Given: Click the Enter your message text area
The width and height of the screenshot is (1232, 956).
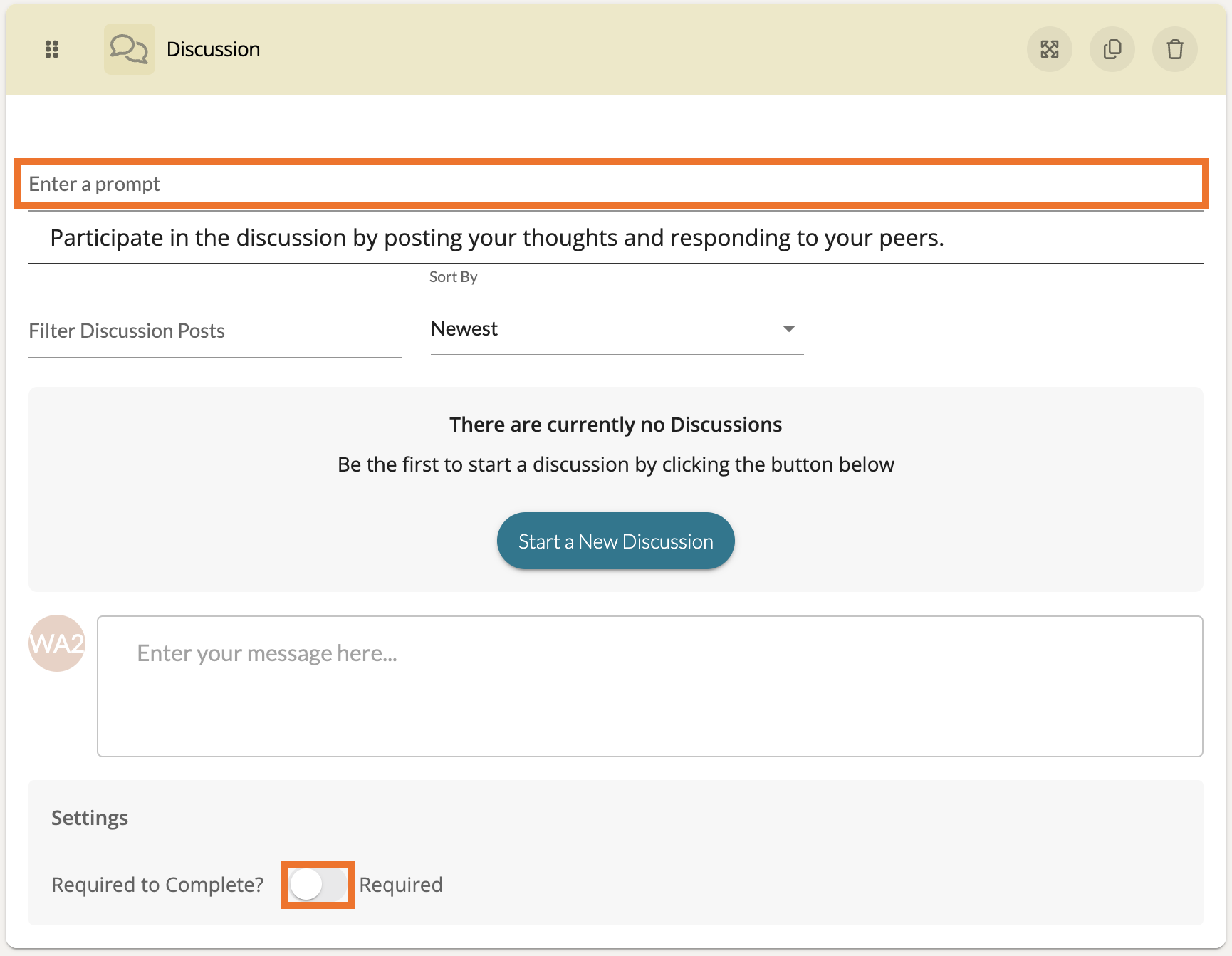Looking at the screenshot, I should pyautogui.click(x=649, y=686).
